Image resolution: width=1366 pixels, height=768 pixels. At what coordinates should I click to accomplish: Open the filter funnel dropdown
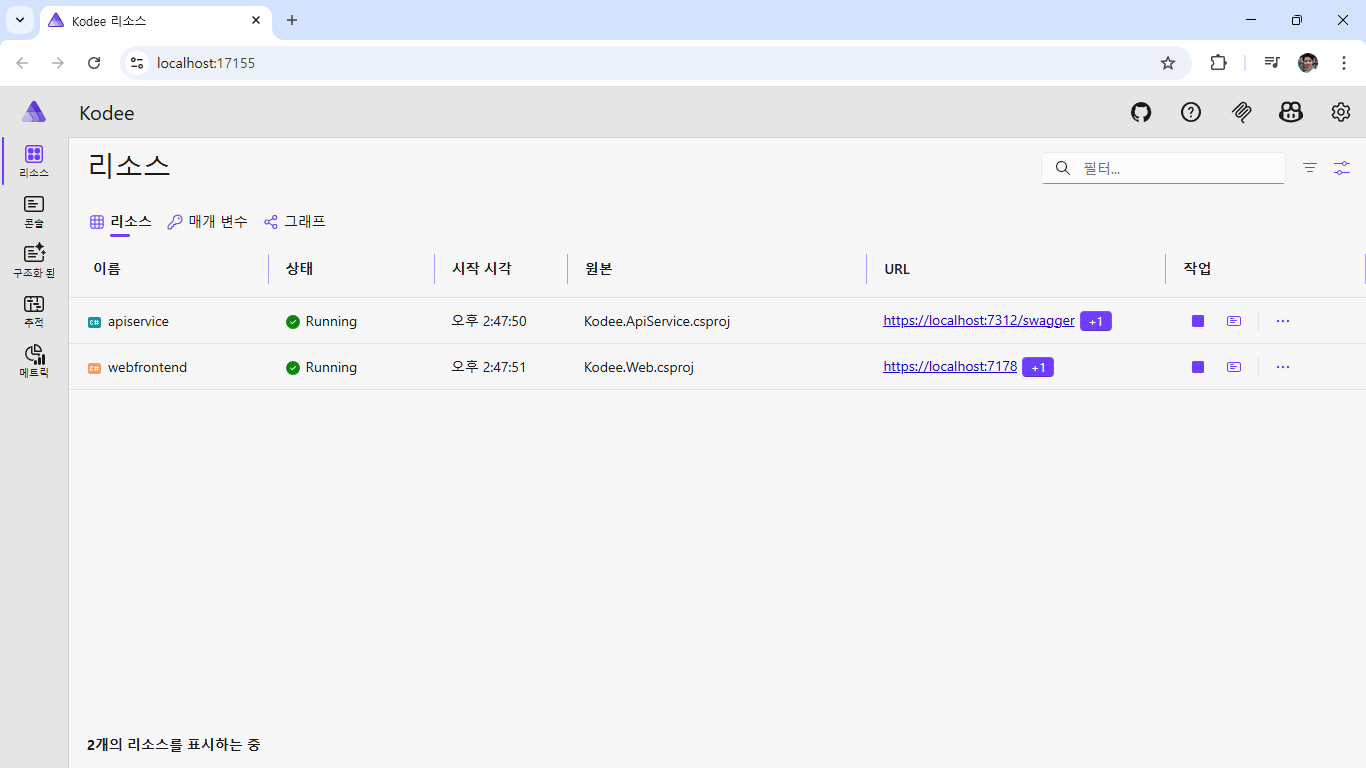(x=1310, y=168)
